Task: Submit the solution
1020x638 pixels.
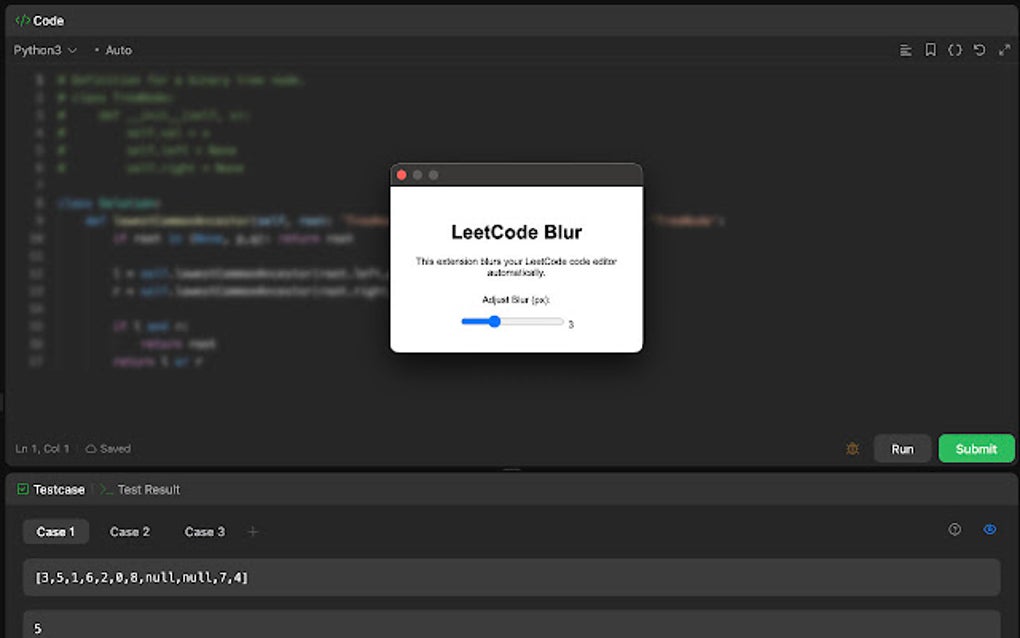Action: pos(976,448)
